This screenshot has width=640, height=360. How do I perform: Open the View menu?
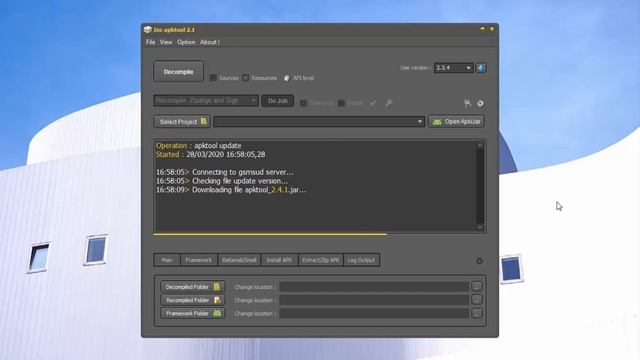(166, 42)
